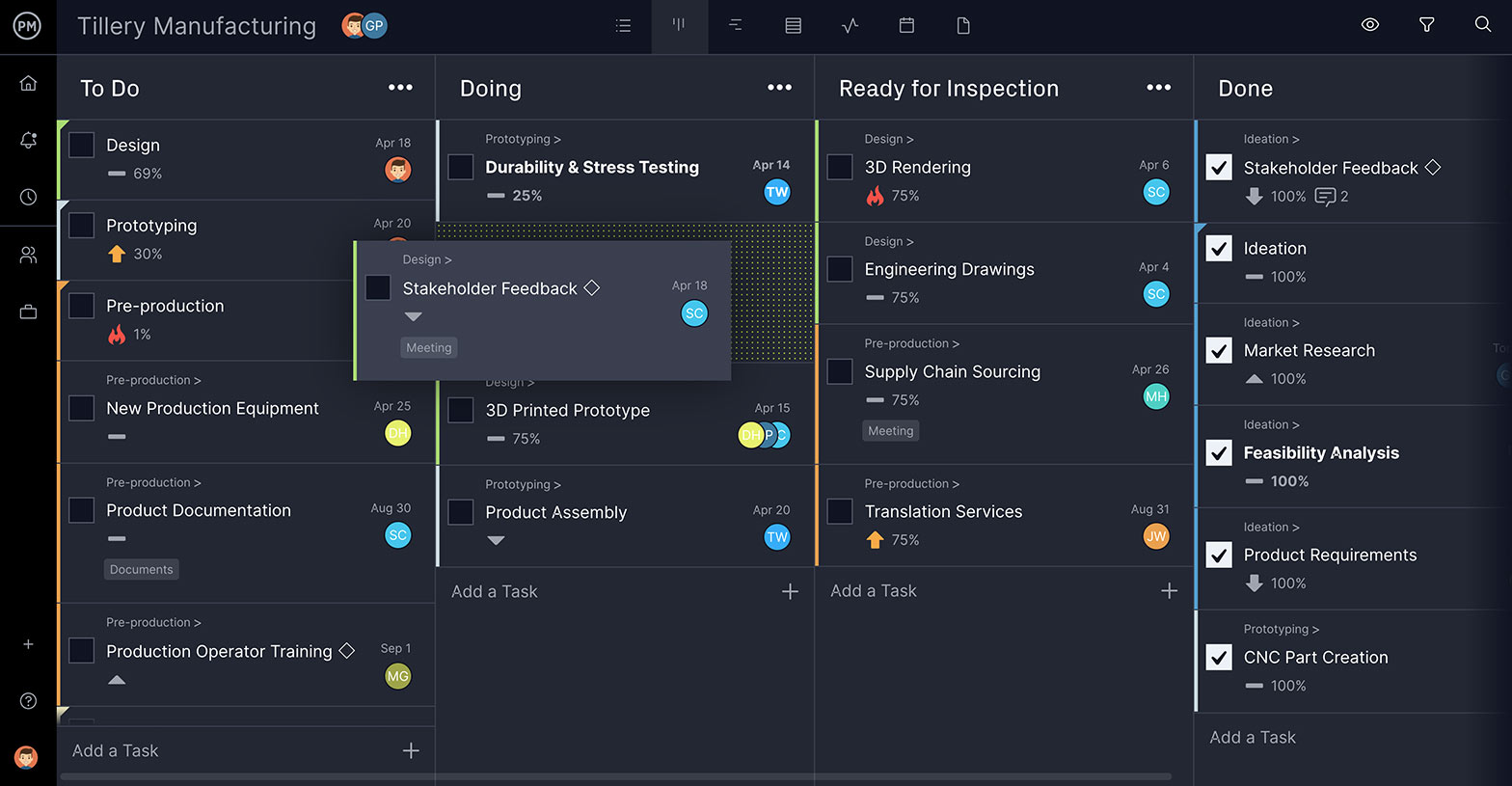Open the filter funnel icon
1512x786 pixels.
click(1426, 25)
